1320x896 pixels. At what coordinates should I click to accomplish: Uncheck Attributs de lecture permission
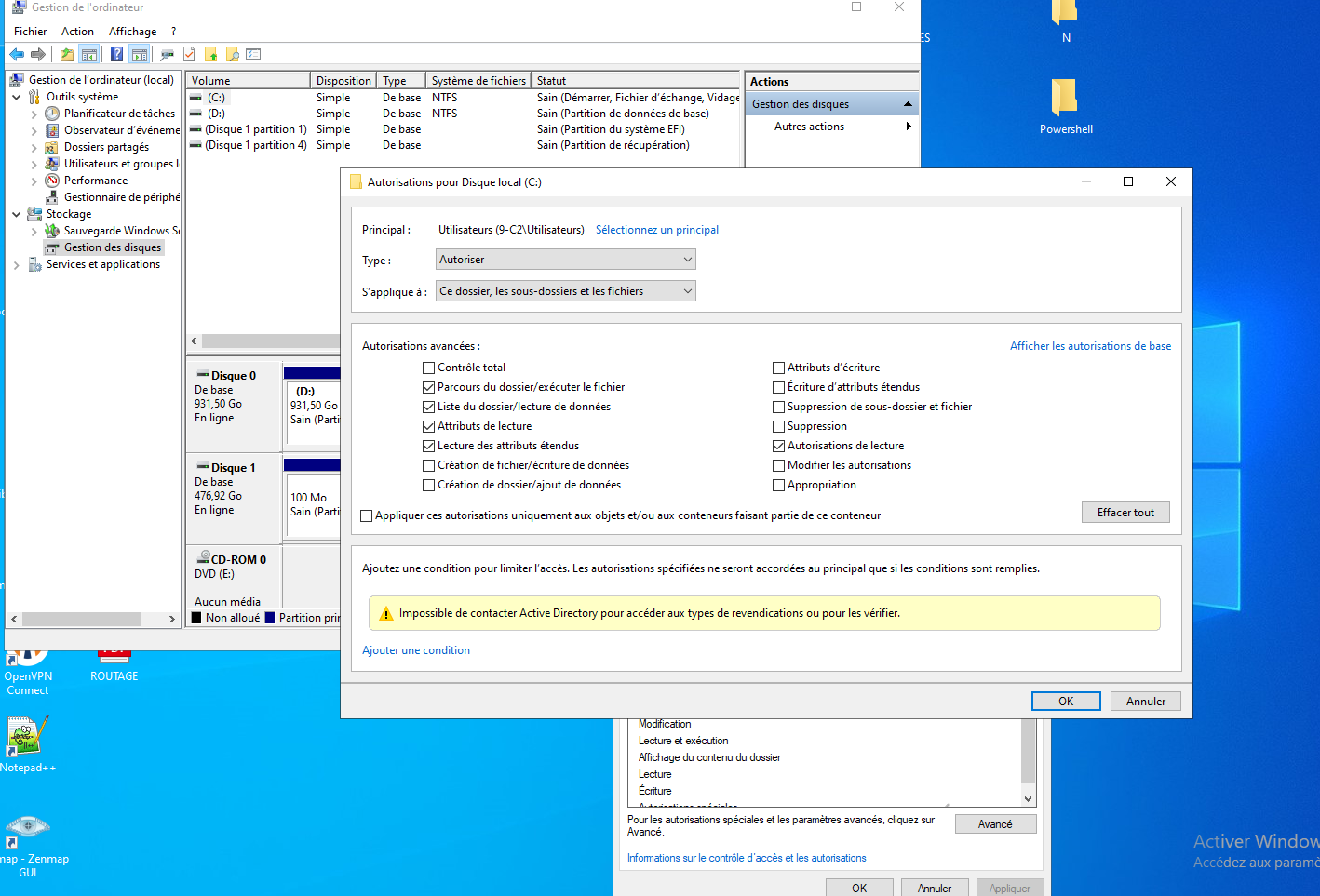(x=429, y=426)
